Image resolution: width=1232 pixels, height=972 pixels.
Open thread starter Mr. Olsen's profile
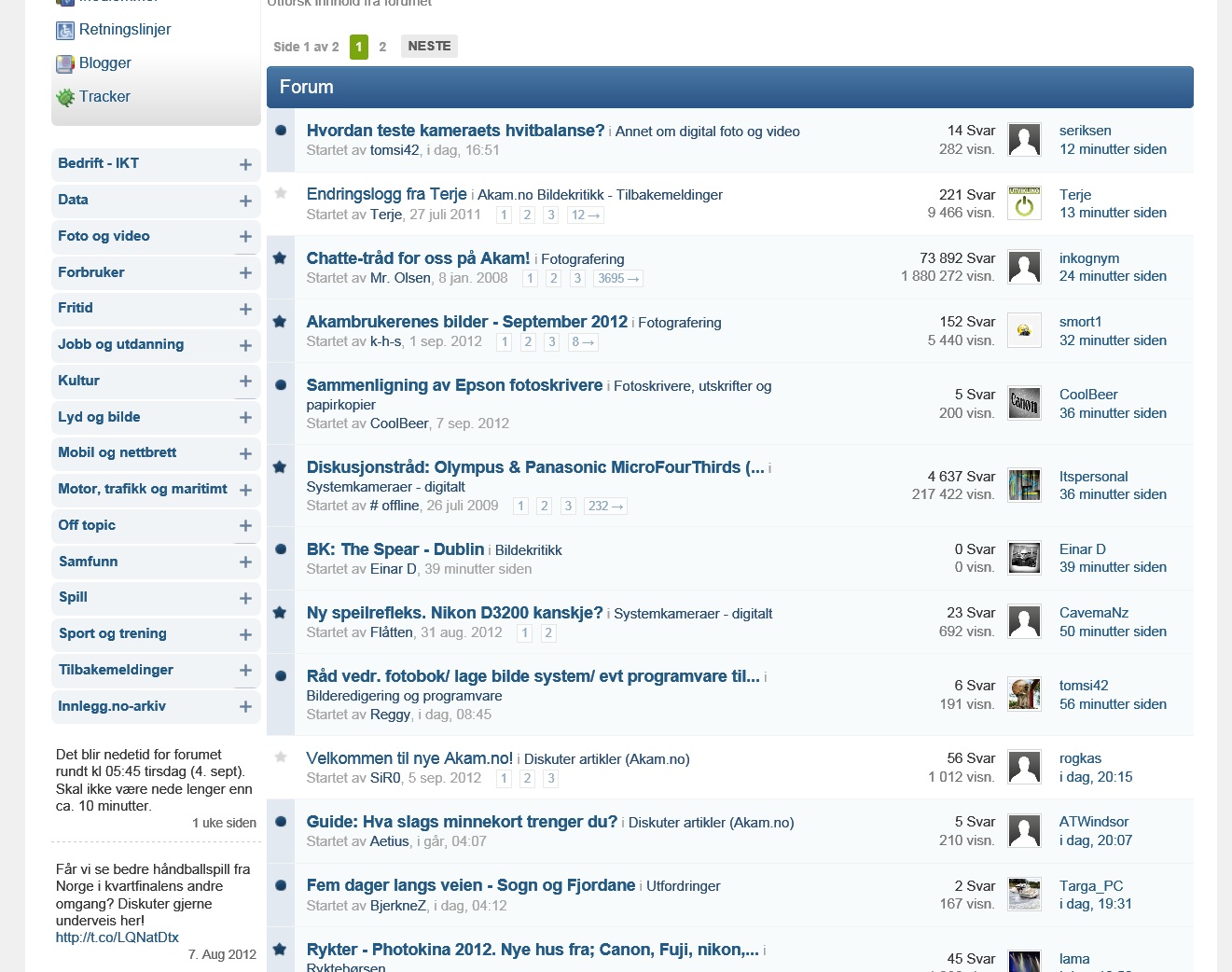(x=400, y=278)
